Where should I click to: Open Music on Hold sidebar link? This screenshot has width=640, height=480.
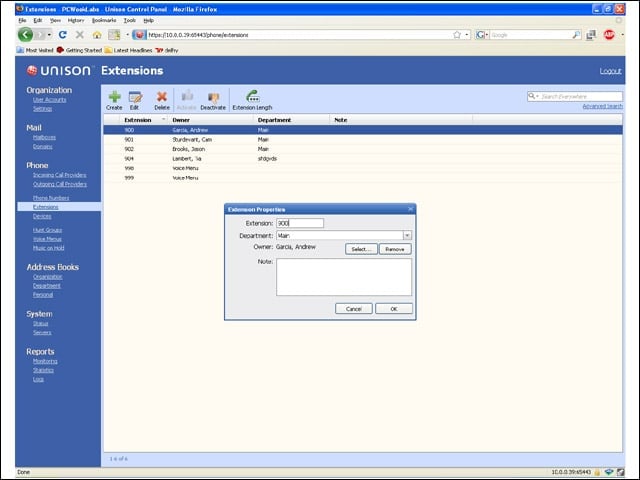49,248
